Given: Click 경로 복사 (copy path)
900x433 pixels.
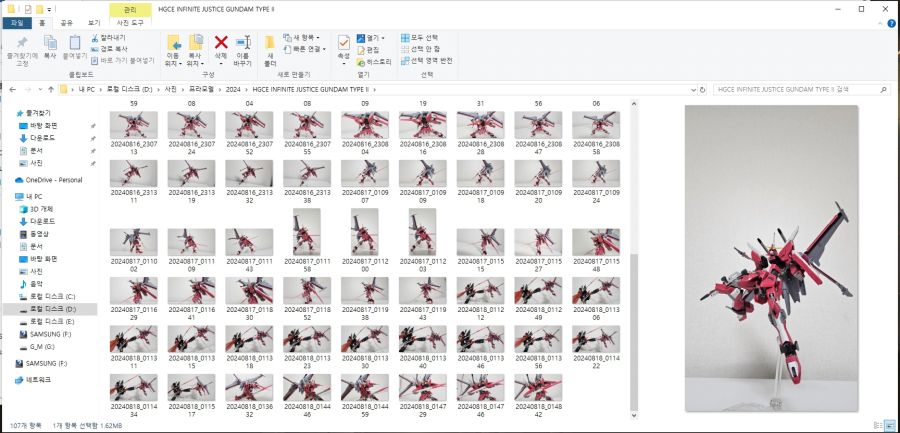Looking at the screenshot, I should (109, 49).
